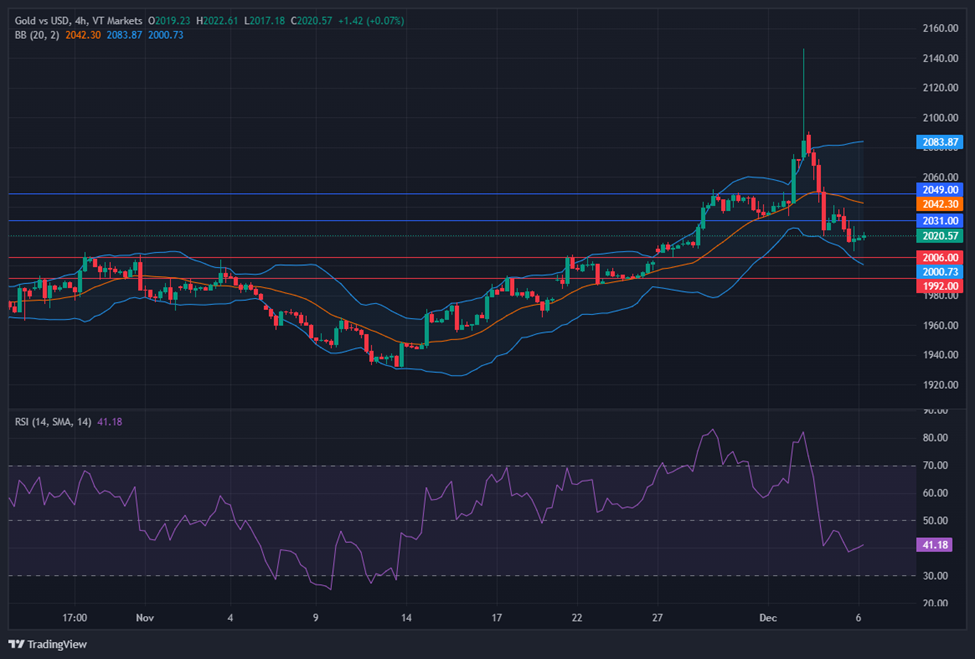Click the Nov label on the time axis
The height and width of the screenshot is (659, 975).
pos(145,617)
